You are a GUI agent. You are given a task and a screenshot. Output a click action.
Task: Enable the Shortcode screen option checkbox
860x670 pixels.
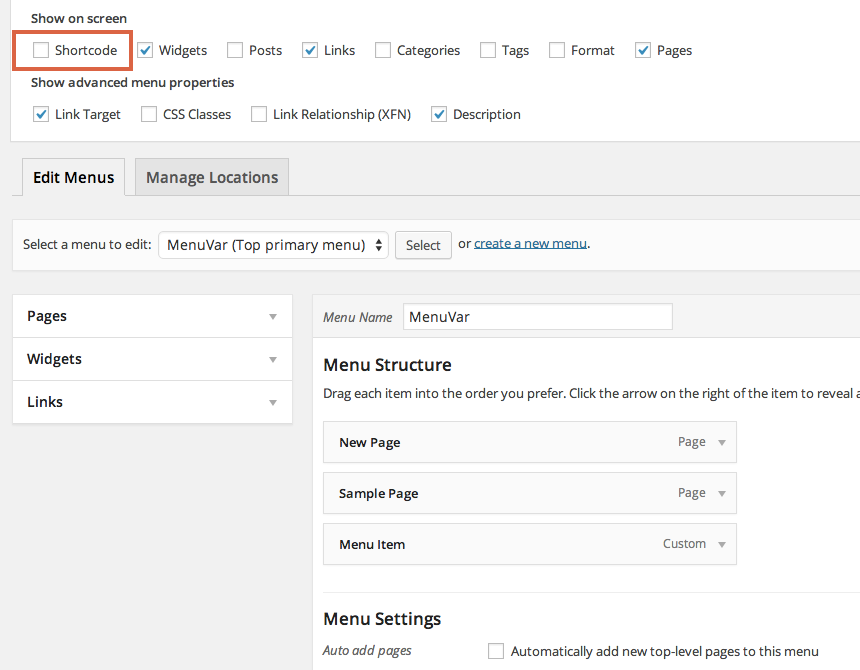[41, 50]
